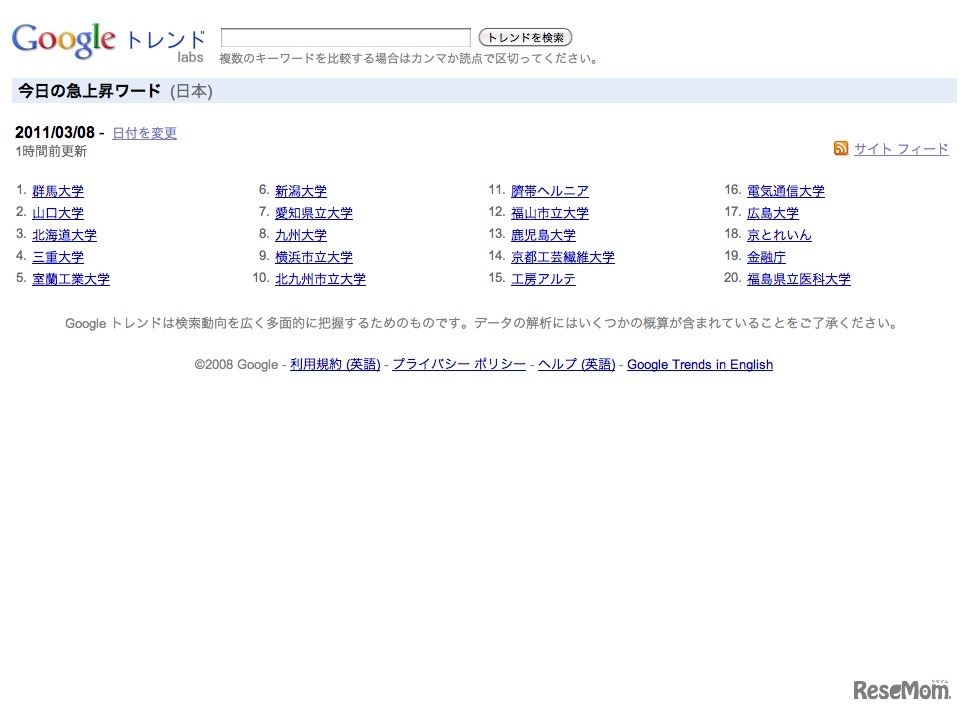964x713 pixels.
Task: Click inside the keyword search input box
Action: coord(345,35)
